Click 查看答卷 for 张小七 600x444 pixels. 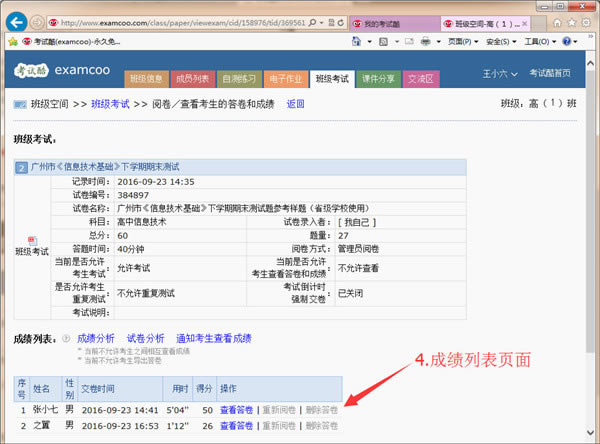pyautogui.click(x=236, y=410)
